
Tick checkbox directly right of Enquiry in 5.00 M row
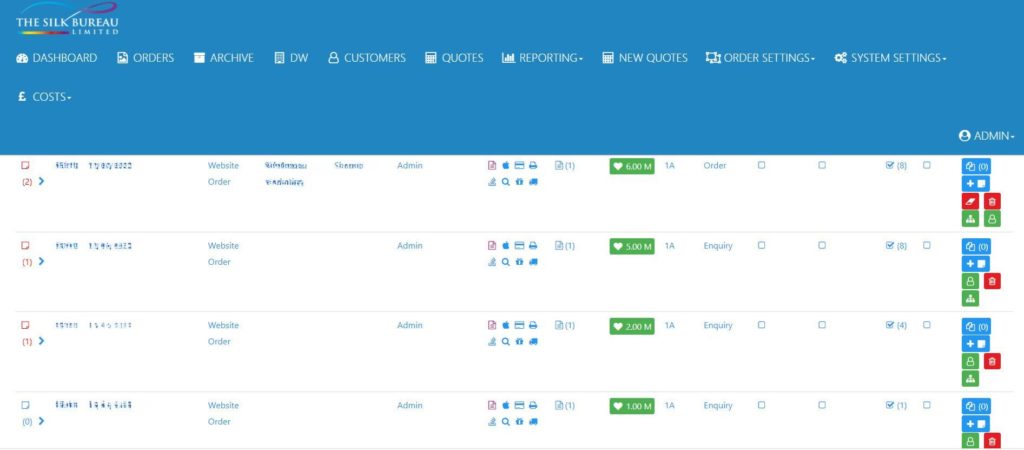[761, 246]
